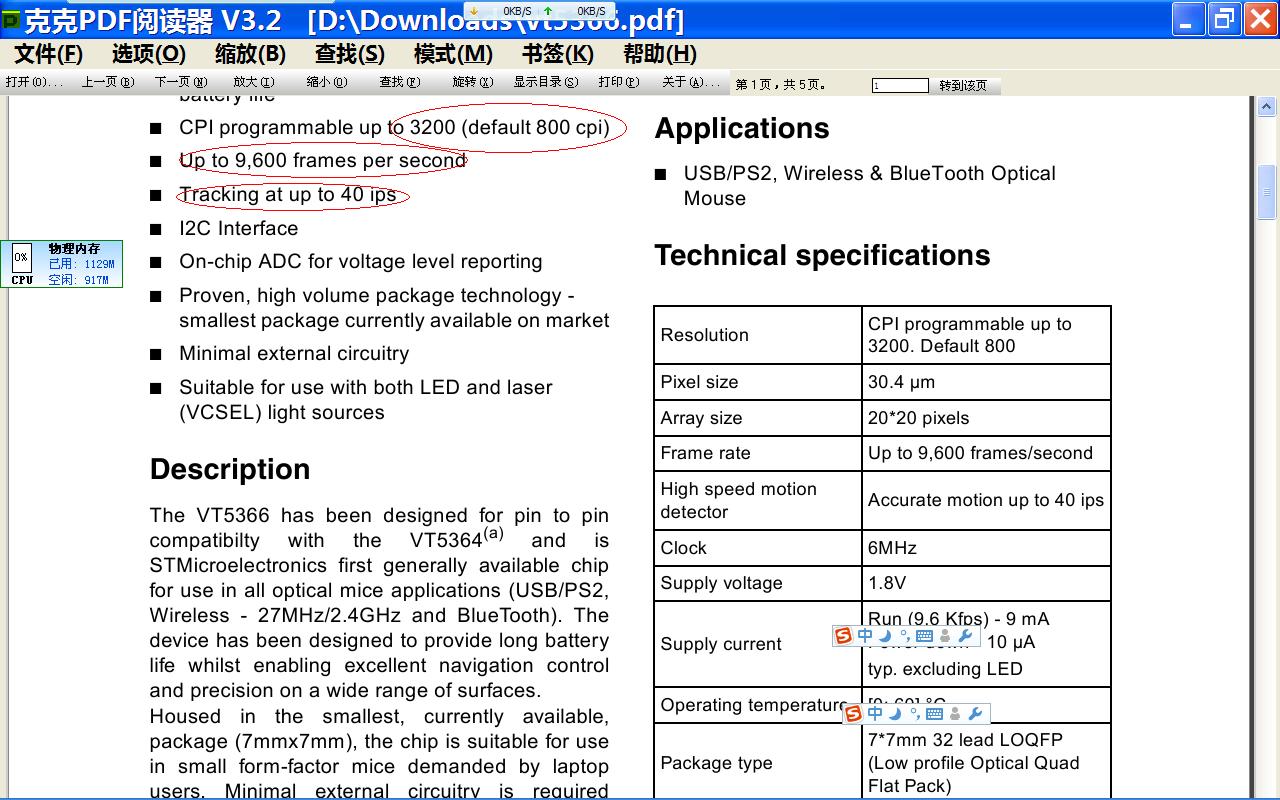Open the 选项(O) menu
Image resolution: width=1280 pixels, height=800 pixels.
(x=149, y=54)
